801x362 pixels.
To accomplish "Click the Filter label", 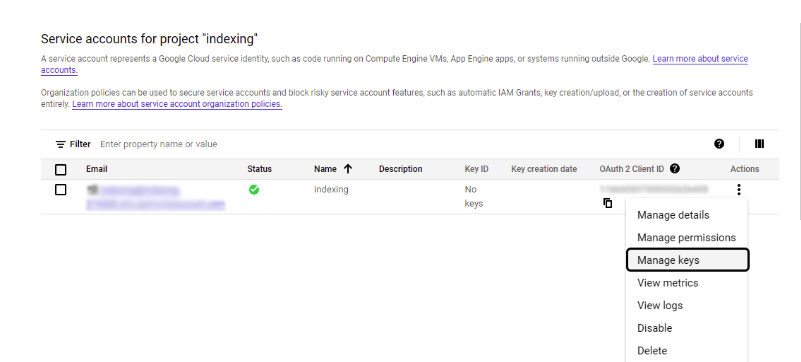I will [80, 144].
